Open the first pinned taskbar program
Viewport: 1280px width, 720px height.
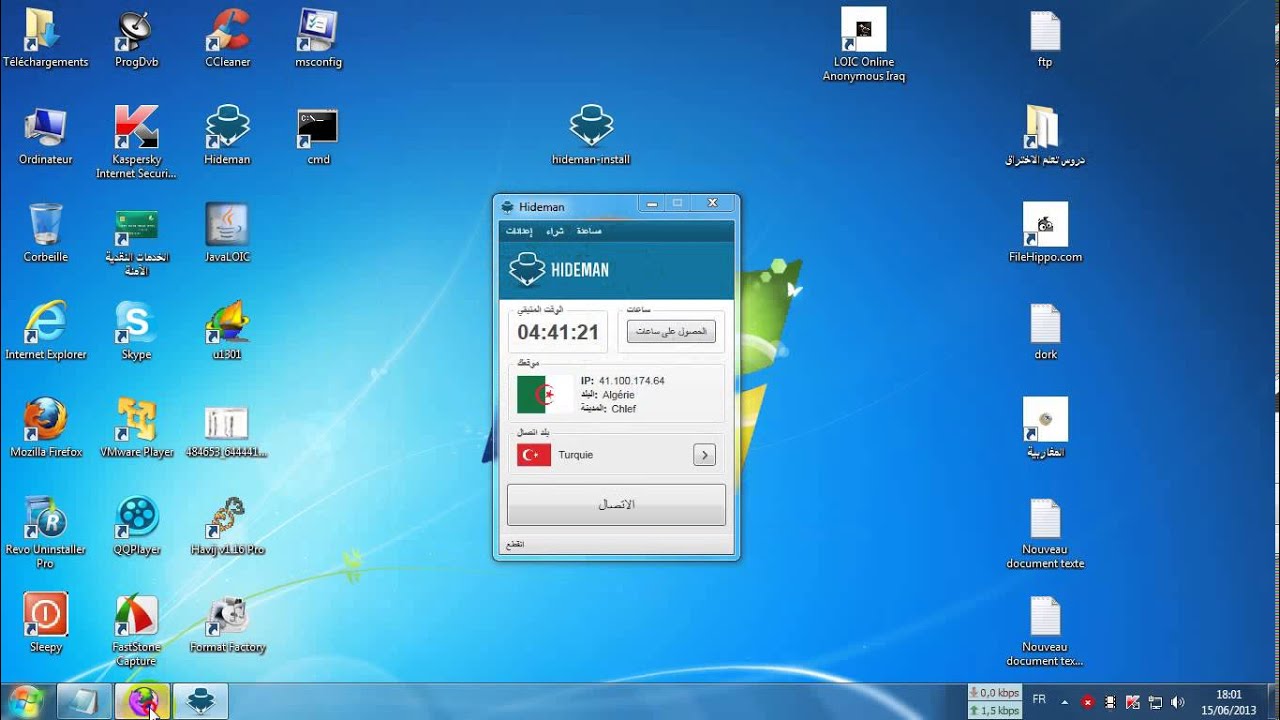84,701
